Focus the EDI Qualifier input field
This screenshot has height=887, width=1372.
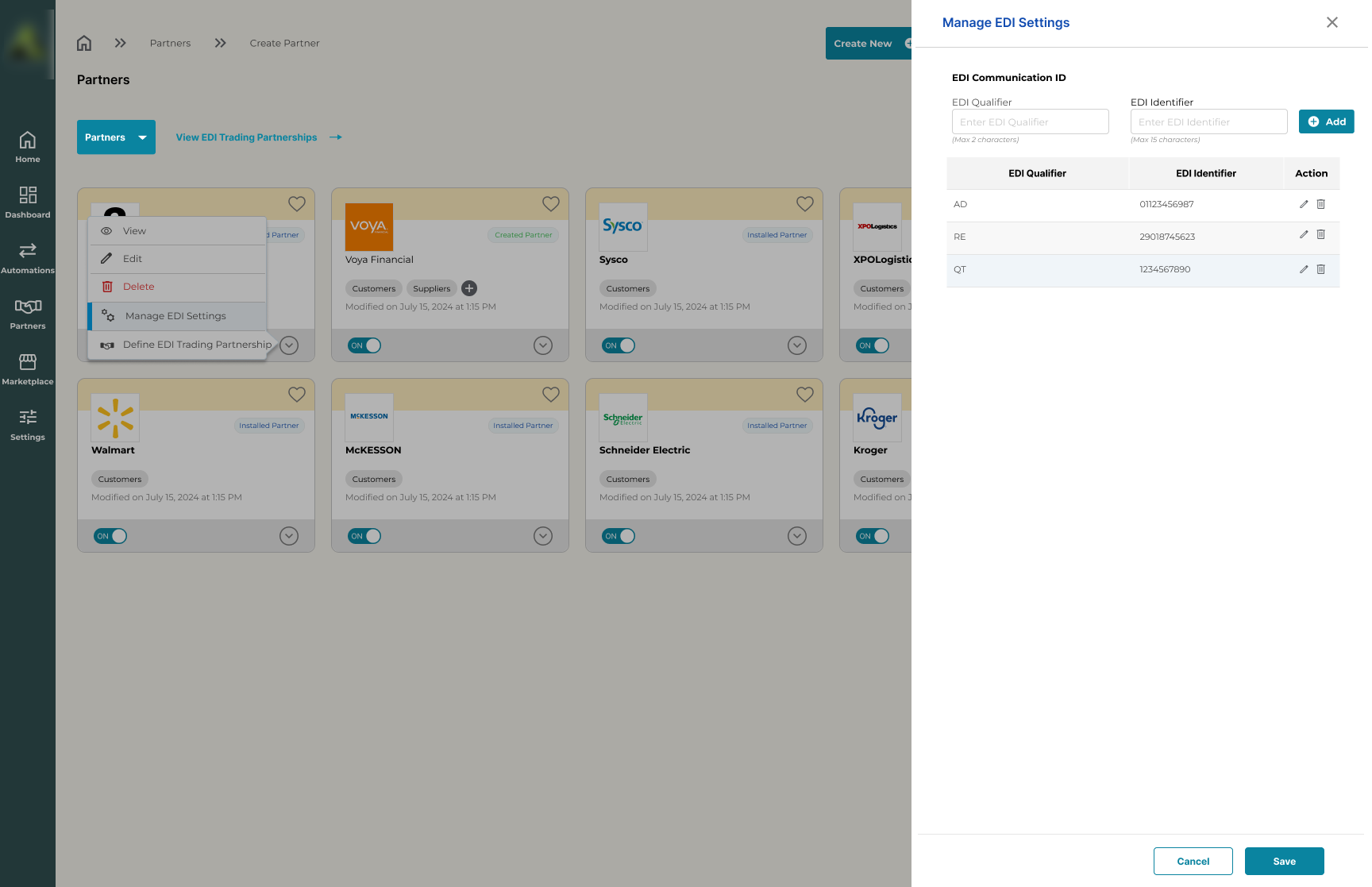(x=1030, y=121)
